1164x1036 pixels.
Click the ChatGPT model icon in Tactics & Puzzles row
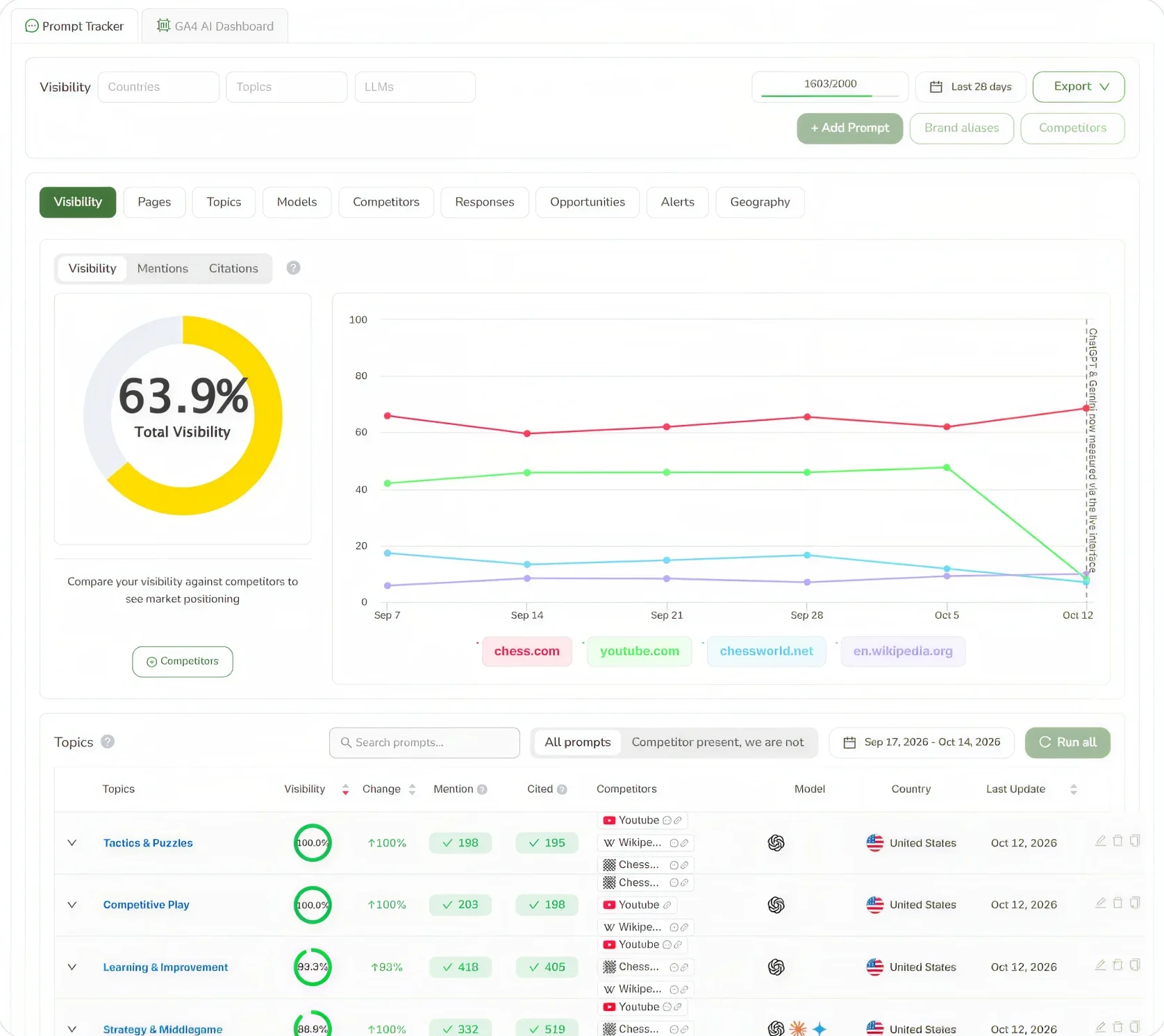point(776,843)
